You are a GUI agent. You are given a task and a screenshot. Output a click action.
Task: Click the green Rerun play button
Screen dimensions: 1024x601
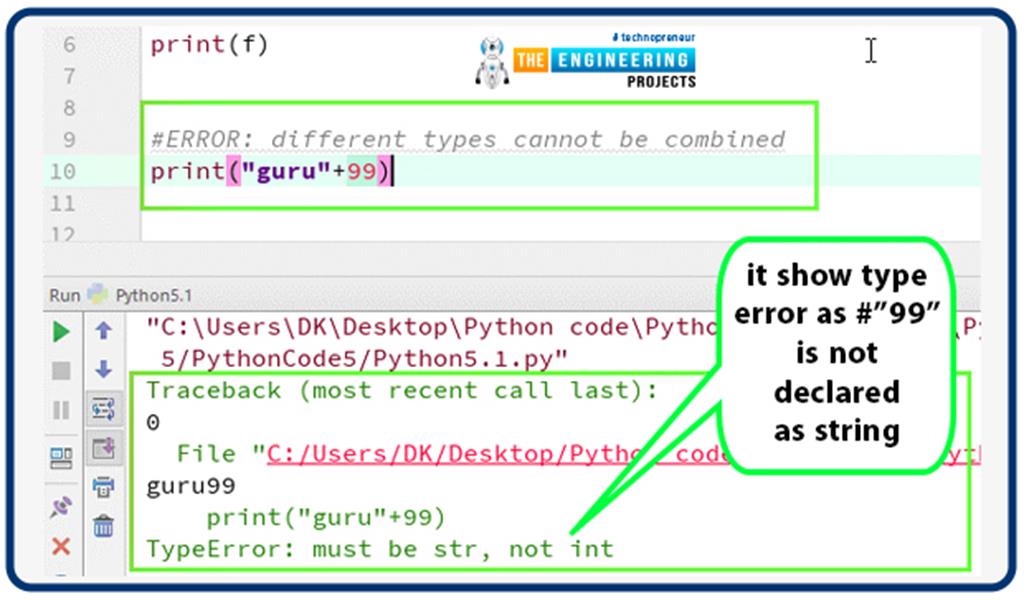(x=61, y=331)
